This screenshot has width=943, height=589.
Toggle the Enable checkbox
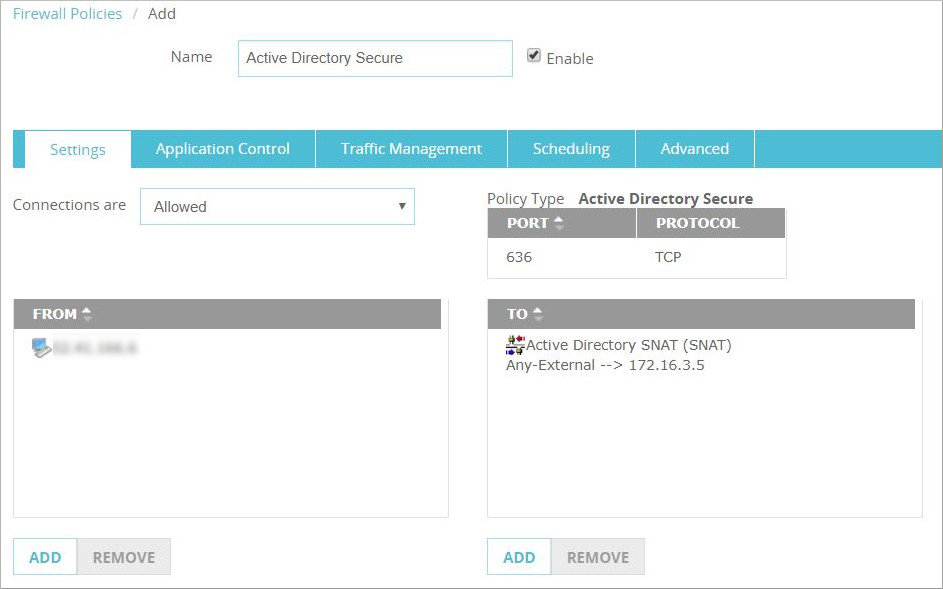[534, 57]
